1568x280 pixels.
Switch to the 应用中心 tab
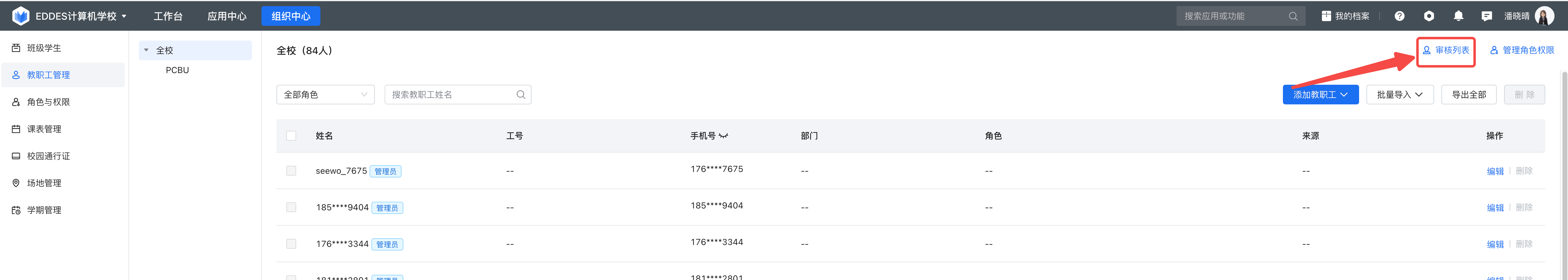(227, 17)
